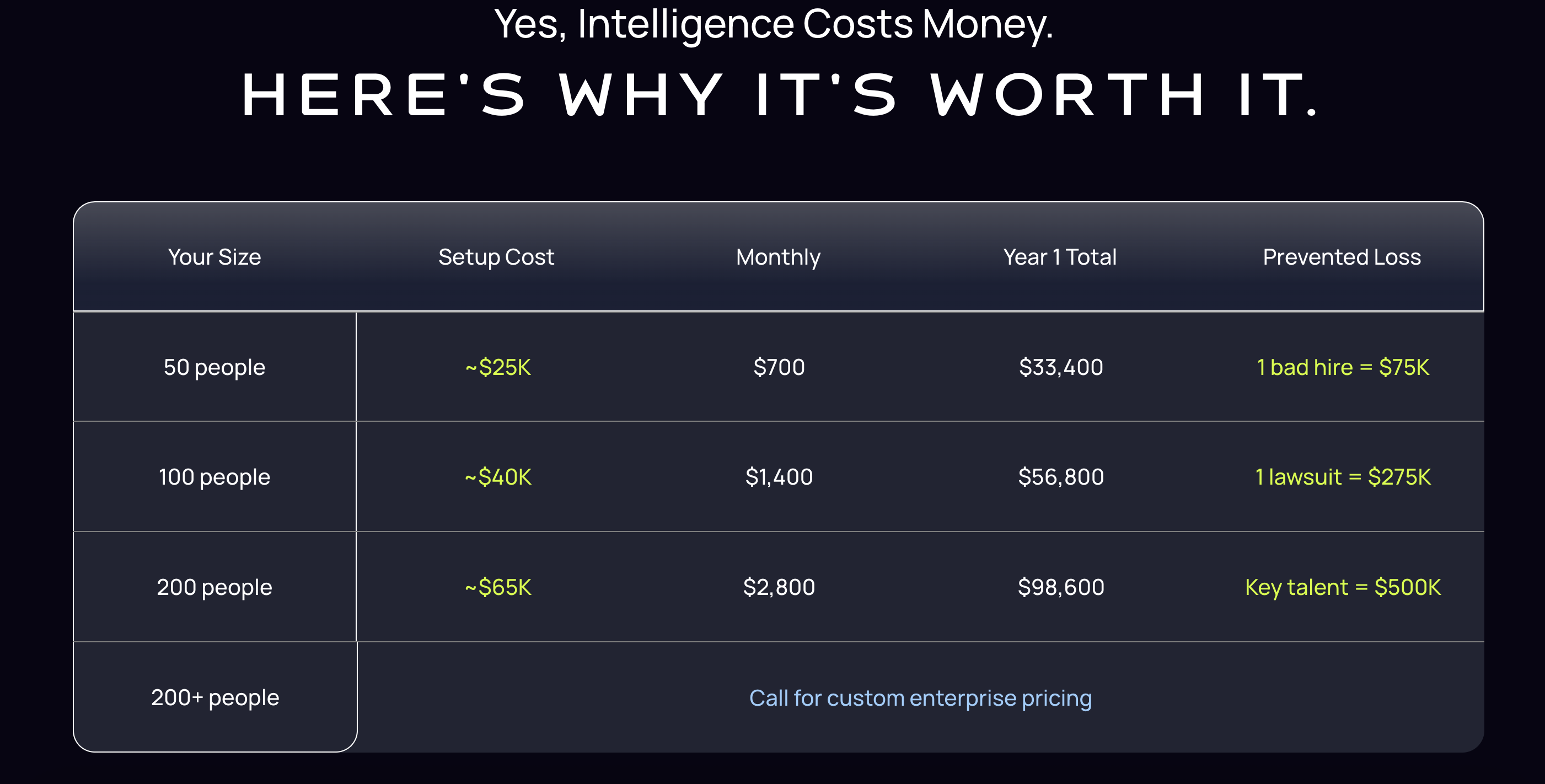Click the 'Setup Cost' column header
The width and height of the screenshot is (1545, 784).
(x=496, y=257)
